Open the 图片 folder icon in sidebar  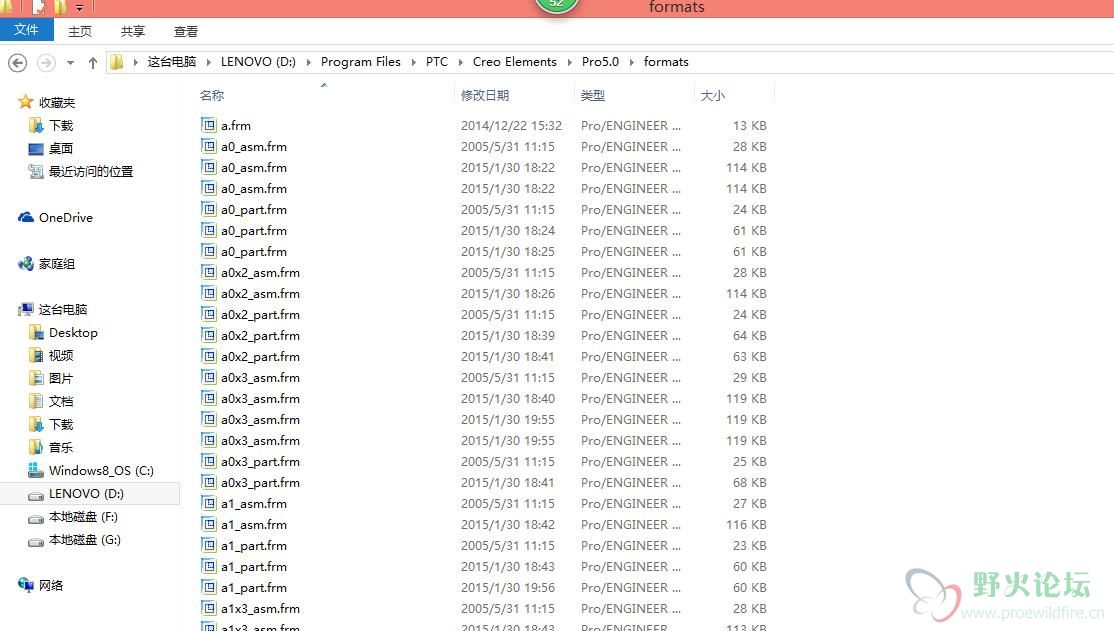36,378
